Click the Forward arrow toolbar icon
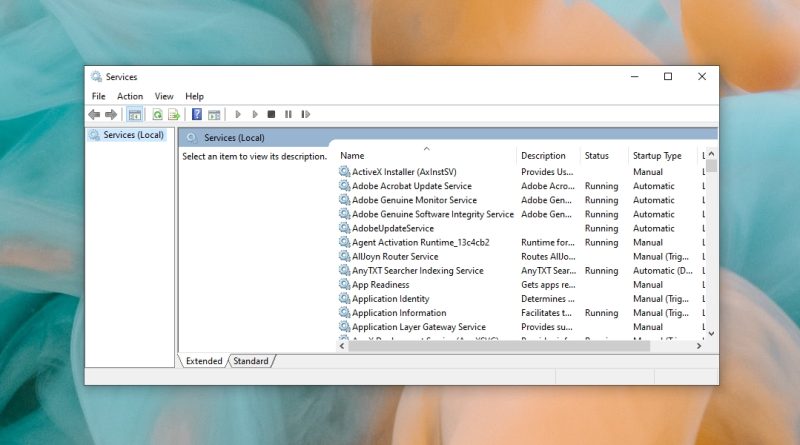Viewport: 800px width, 445px height. coord(111,114)
